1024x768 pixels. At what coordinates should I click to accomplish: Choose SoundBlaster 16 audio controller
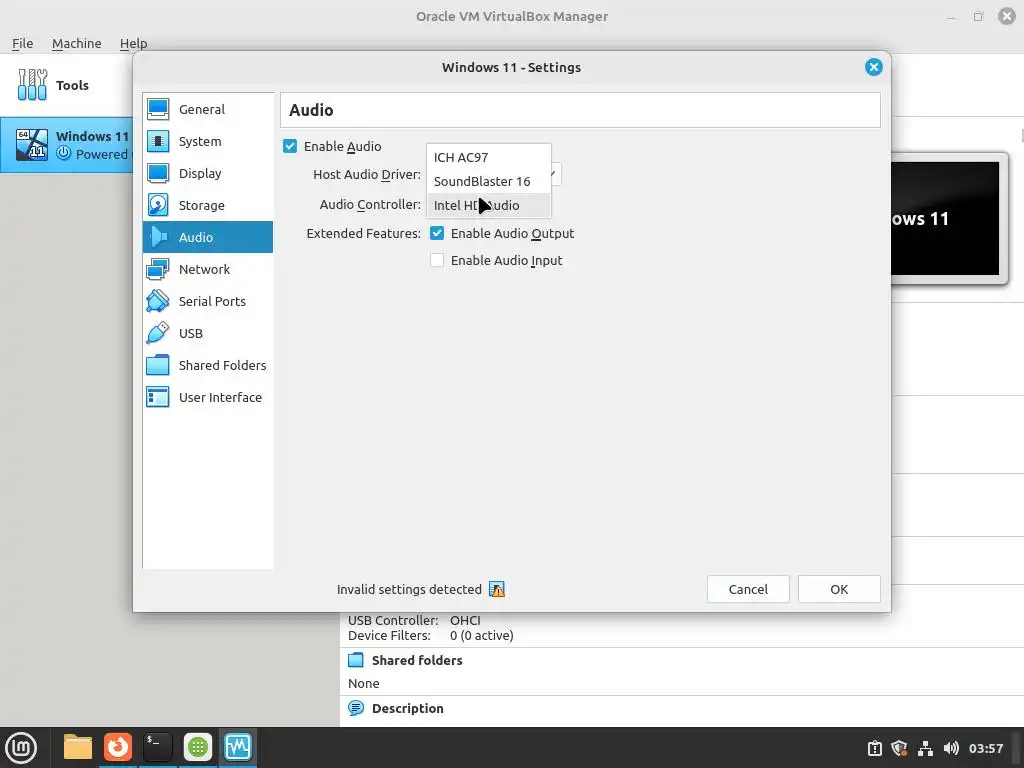[x=488, y=182]
